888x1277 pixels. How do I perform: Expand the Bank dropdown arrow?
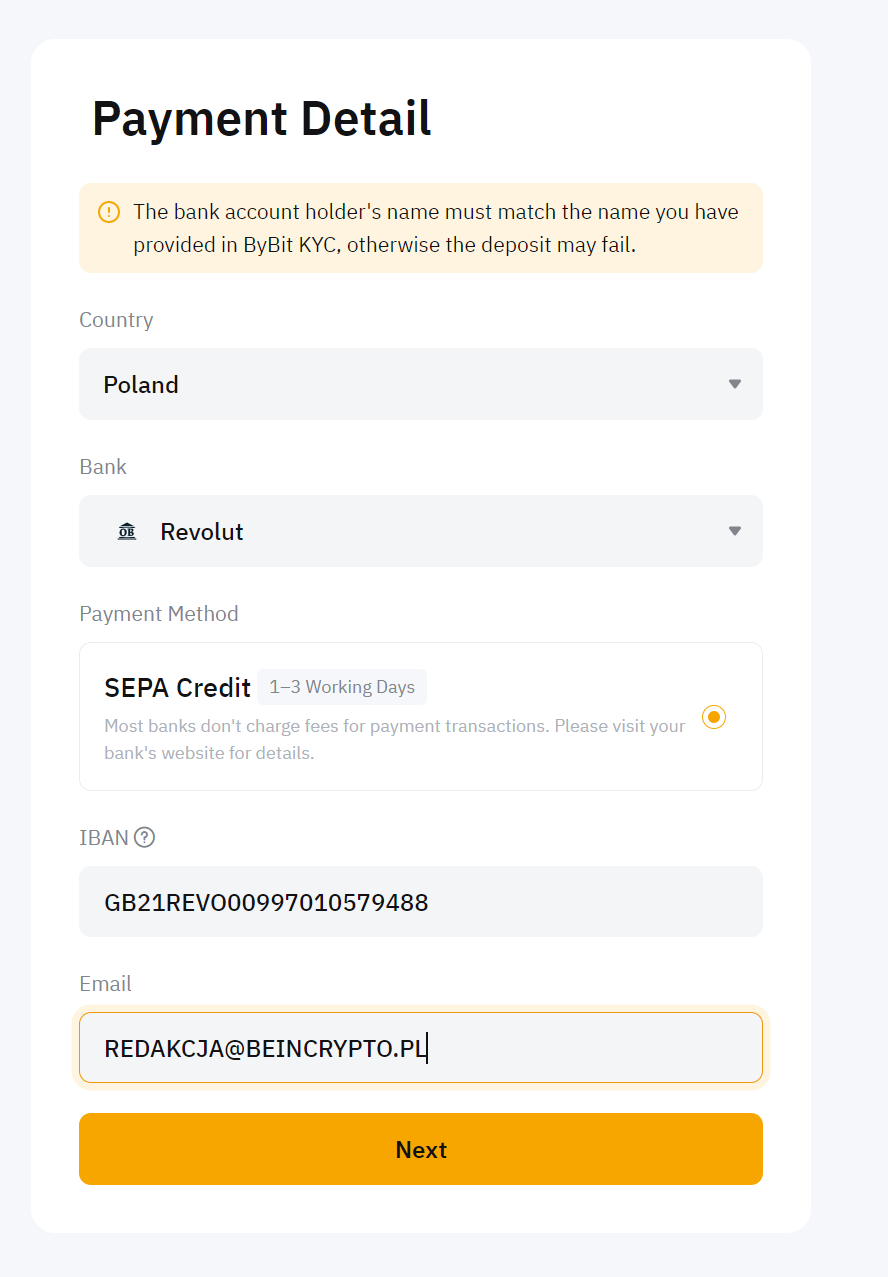(735, 531)
